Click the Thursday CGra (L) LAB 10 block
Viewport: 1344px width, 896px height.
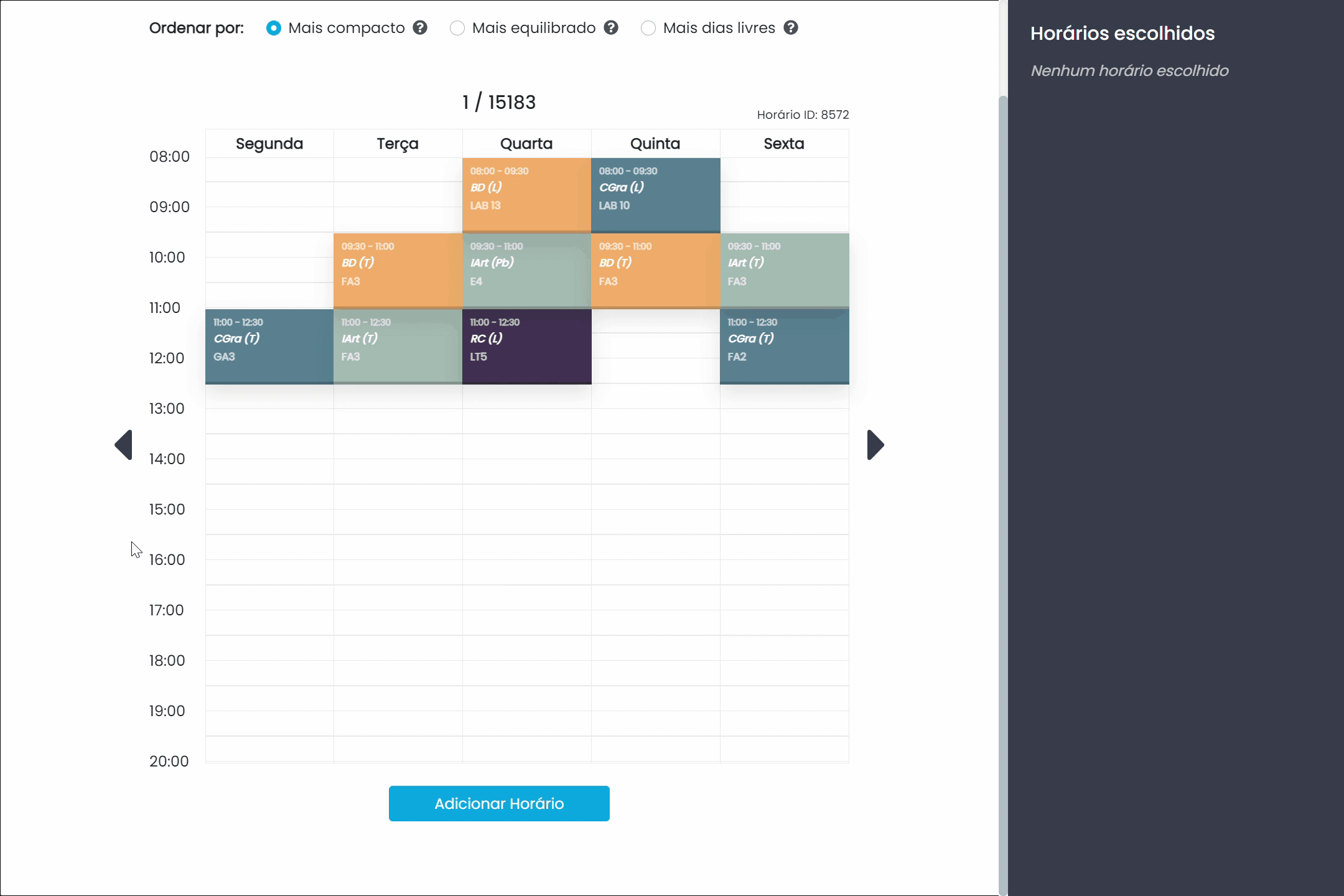point(655,195)
